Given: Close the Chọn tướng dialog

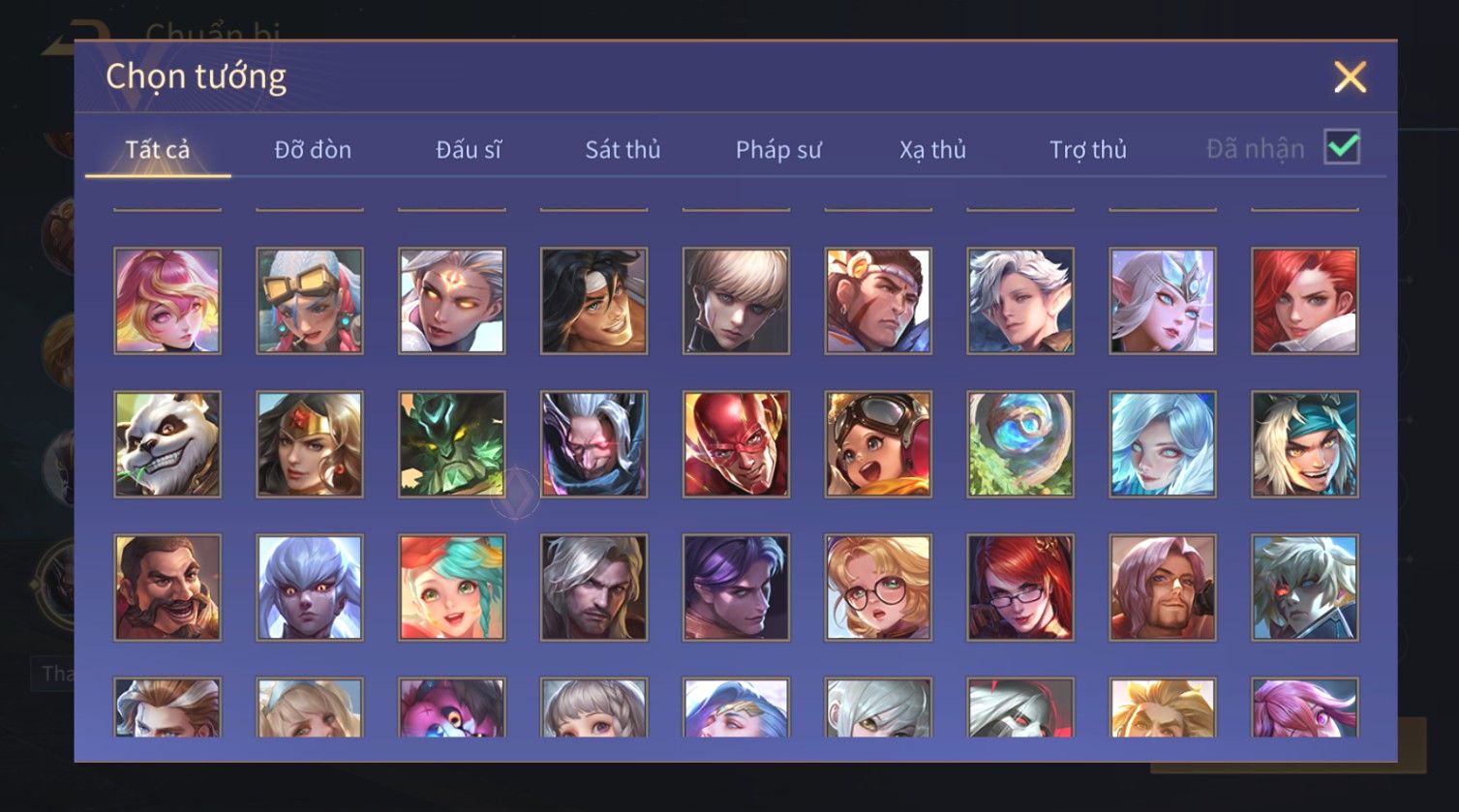Looking at the screenshot, I should 1350,76.
